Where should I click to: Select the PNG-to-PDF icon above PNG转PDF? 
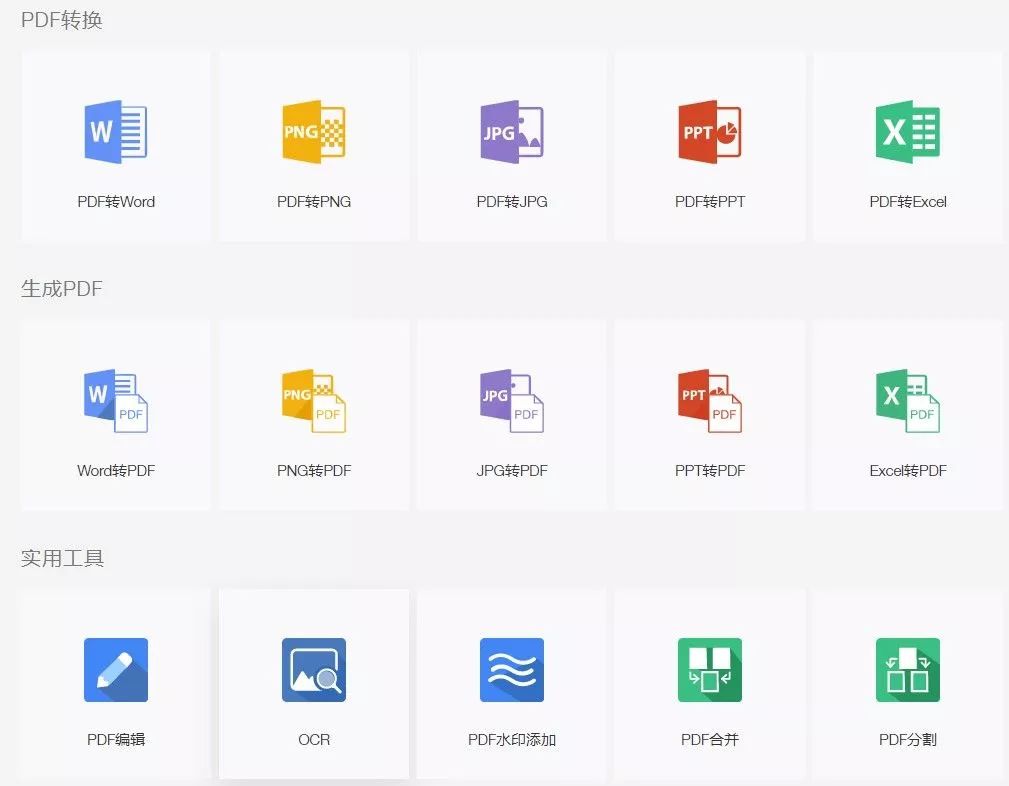point(314,400)
